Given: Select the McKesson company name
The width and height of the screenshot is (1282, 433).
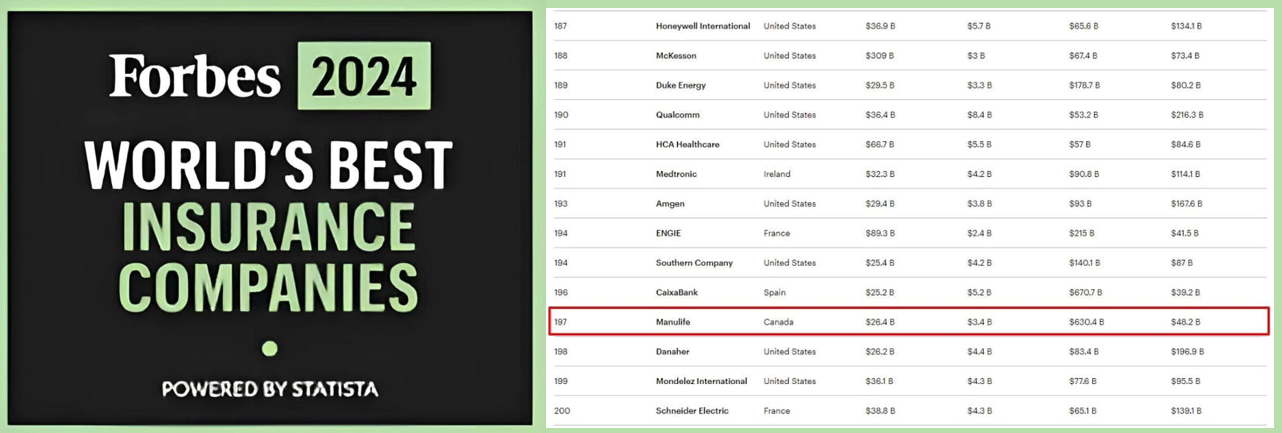Looking at the screenshot, I should 676,56.
